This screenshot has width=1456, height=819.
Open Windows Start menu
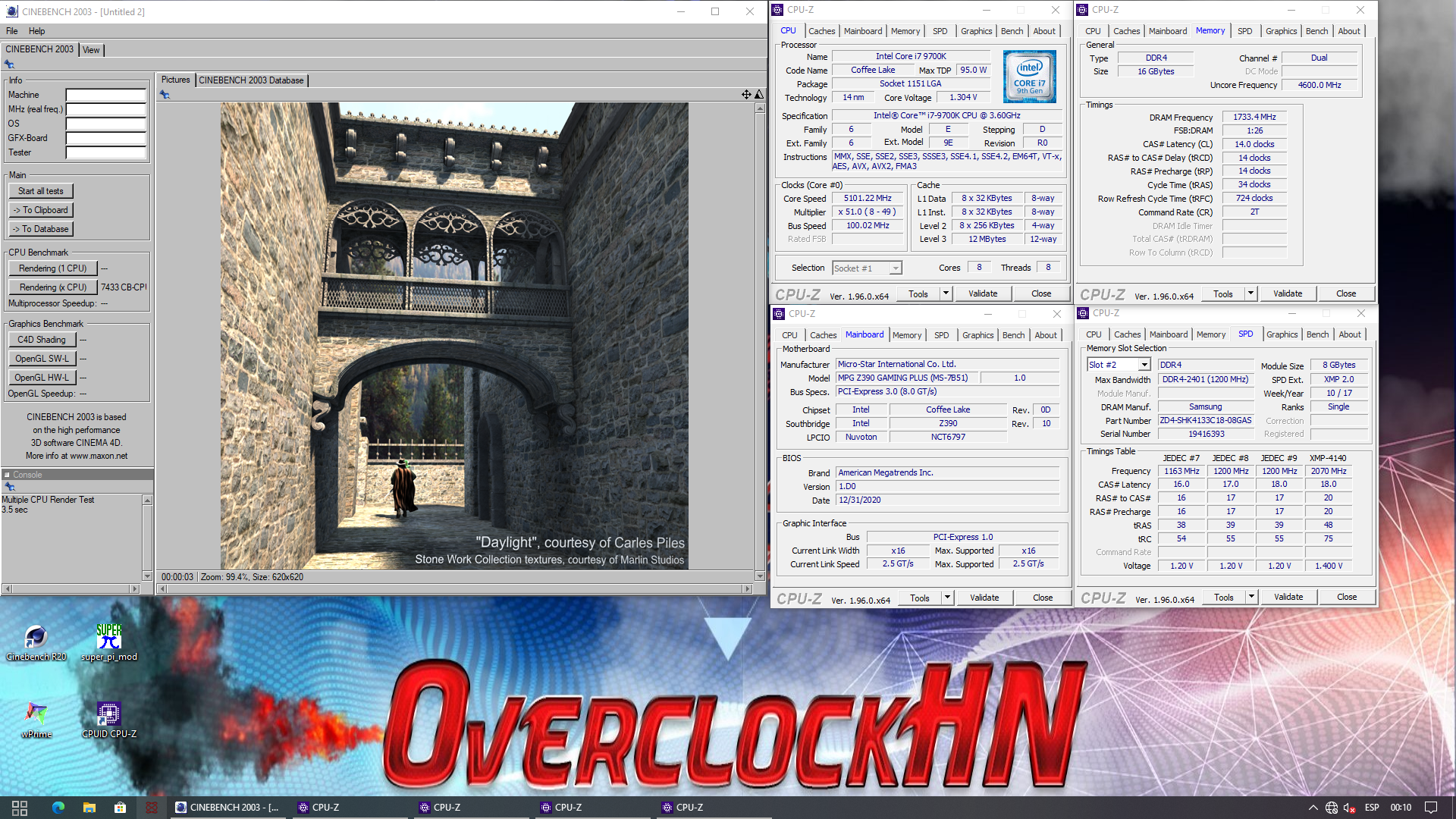(x=20, y=808)
